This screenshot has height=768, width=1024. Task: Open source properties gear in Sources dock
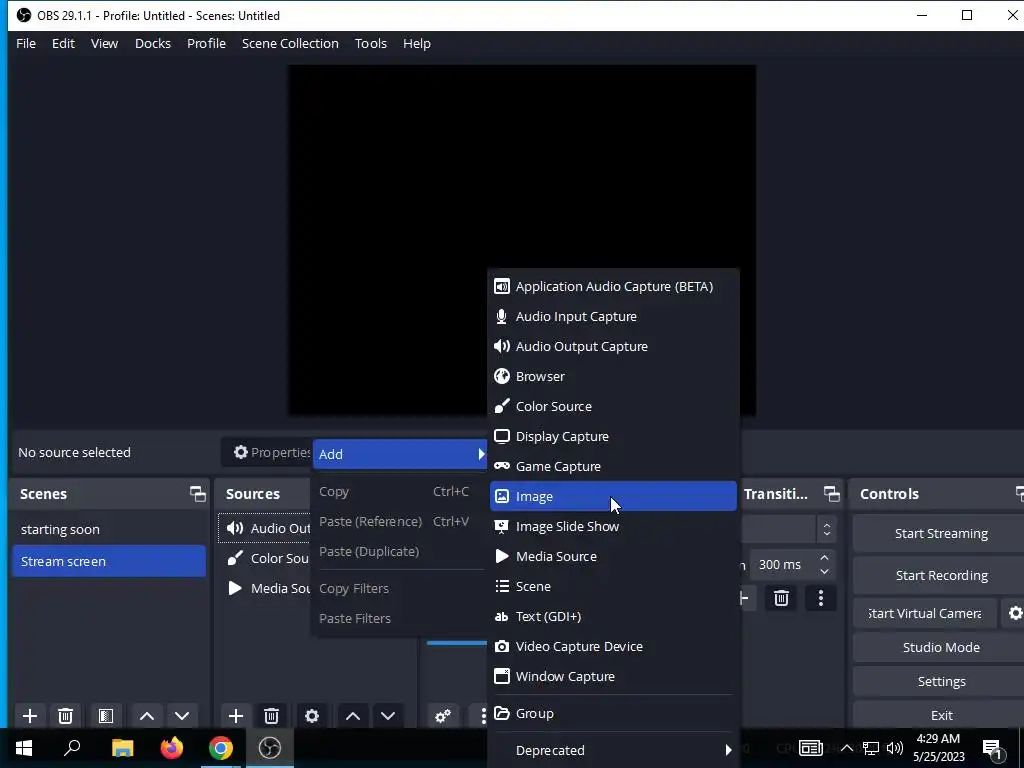[x=312, y=716]
